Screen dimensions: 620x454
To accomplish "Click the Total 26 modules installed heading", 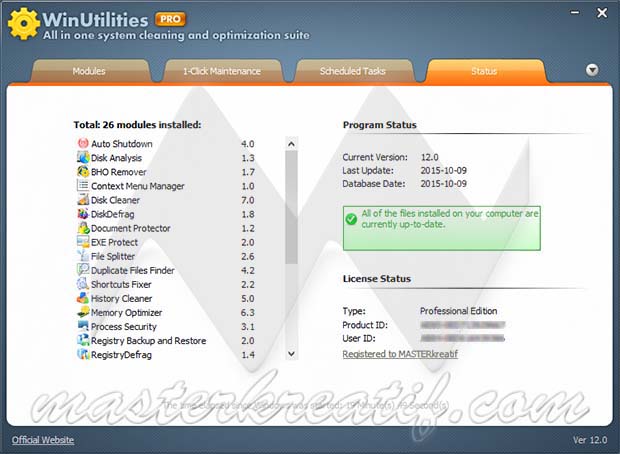I will pos(137,125).
